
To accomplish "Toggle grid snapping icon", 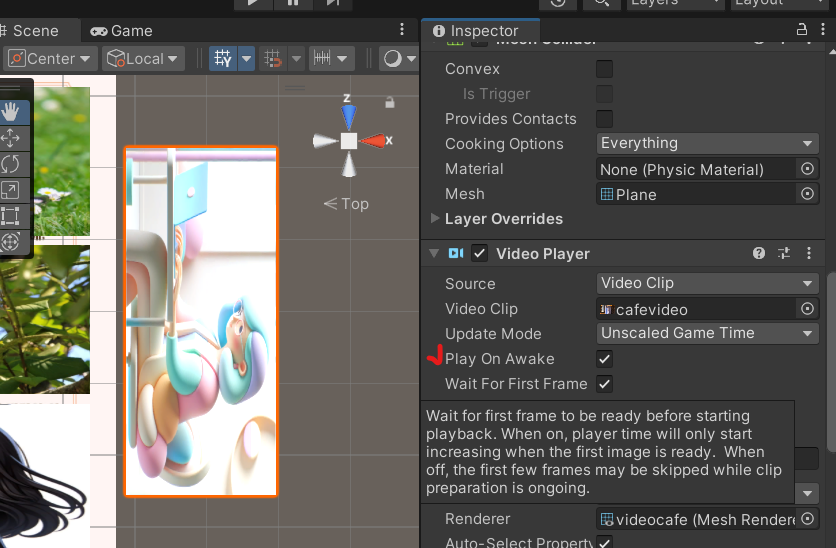I will pos(272,58).
